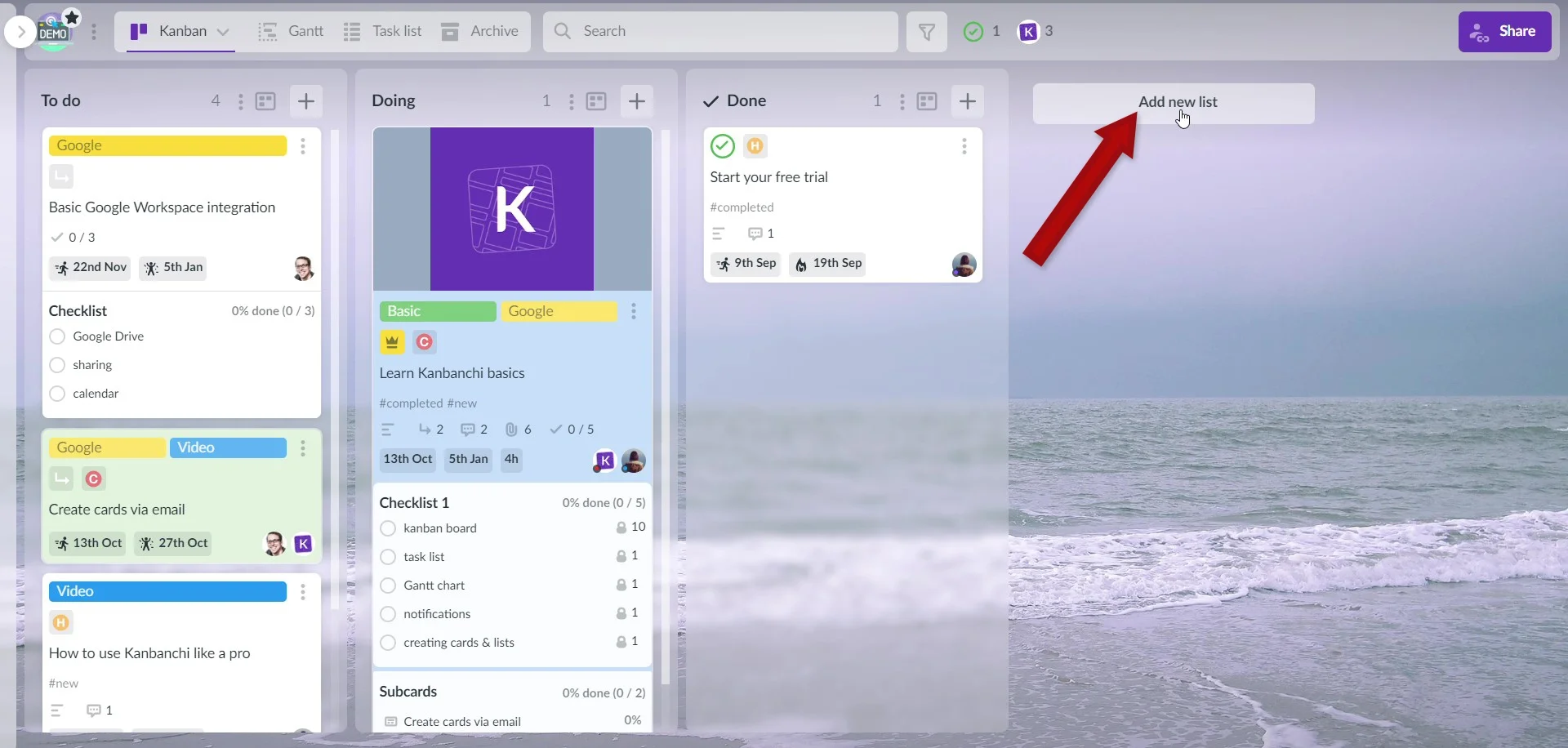Image resolution: width=1568 pixels, height=748 pixels.
Task: Add a card to Doing list
Action: click(637, 101)
